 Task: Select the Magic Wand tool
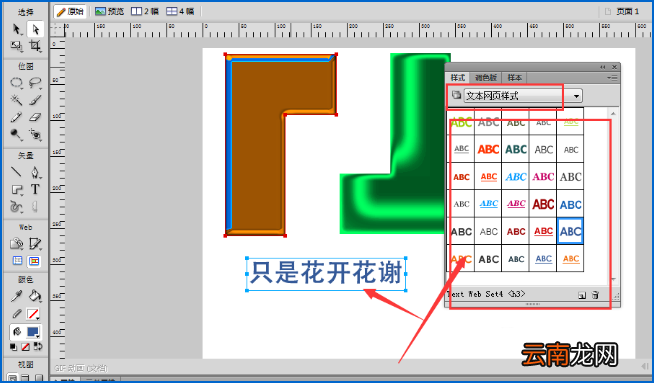click(17, 100)
